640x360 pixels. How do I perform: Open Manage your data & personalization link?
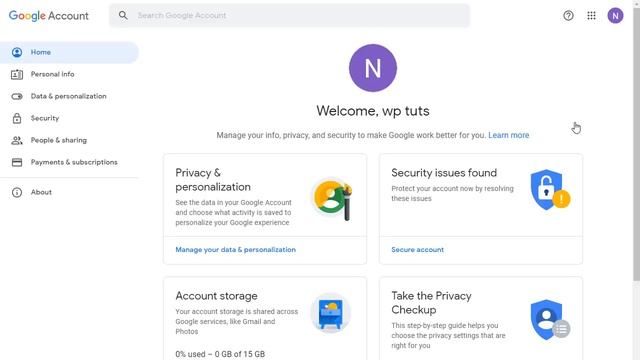click(236, 249)
